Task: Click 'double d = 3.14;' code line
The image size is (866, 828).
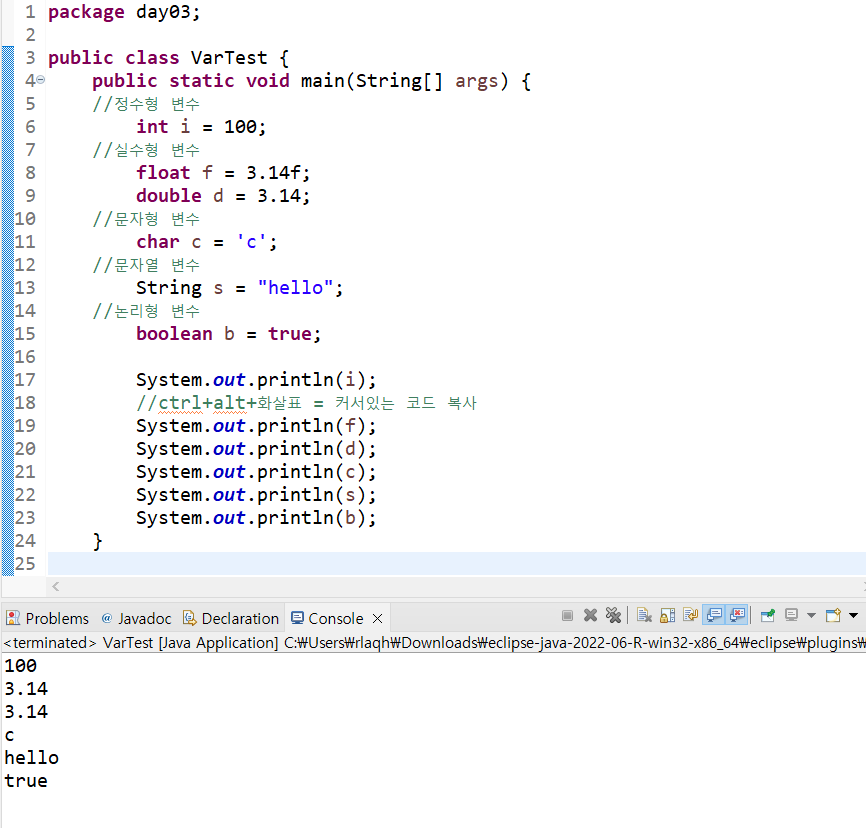Action: (223, 196)
